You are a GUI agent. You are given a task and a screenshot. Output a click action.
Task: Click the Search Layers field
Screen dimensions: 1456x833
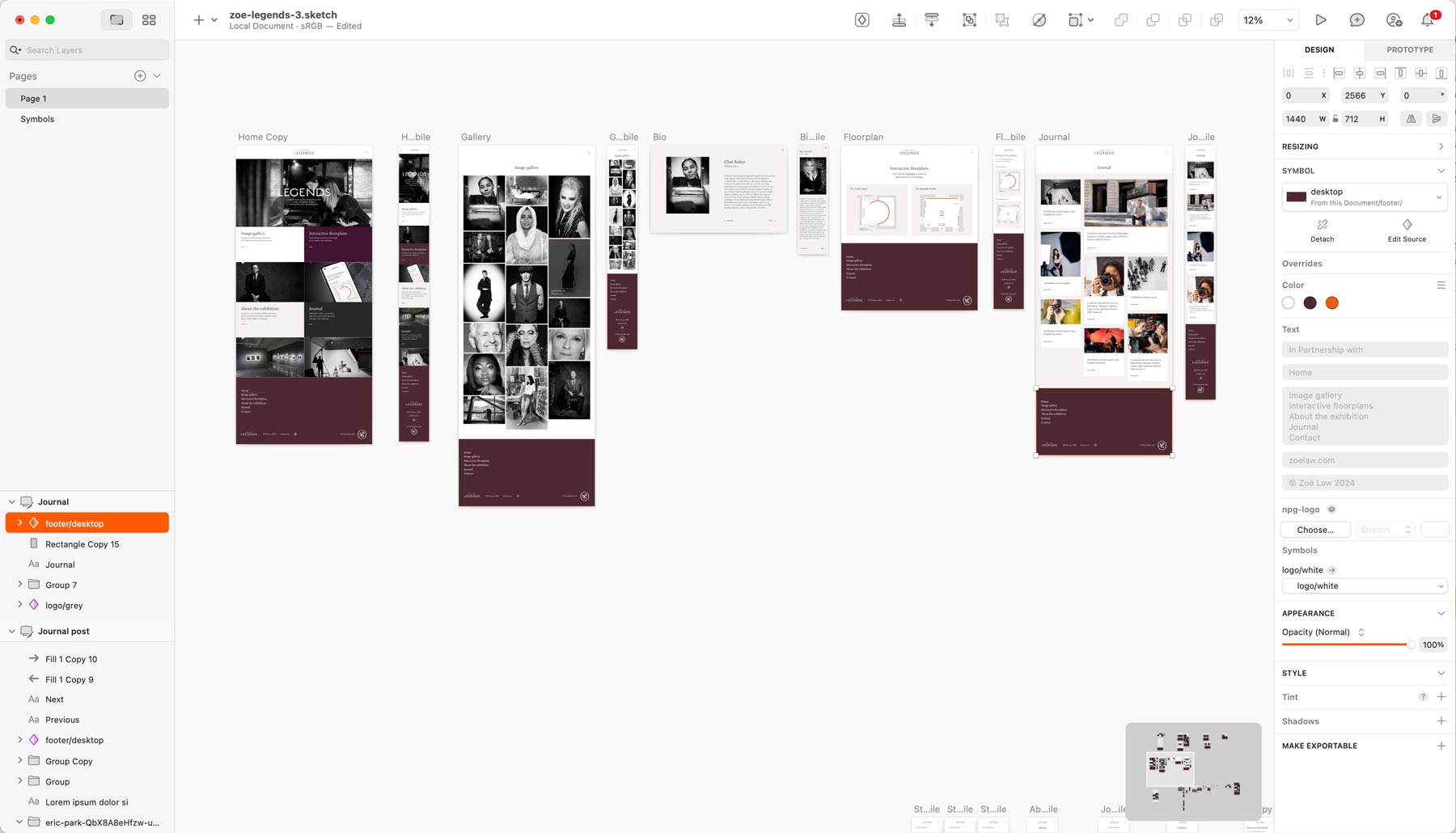coord(87,50)
